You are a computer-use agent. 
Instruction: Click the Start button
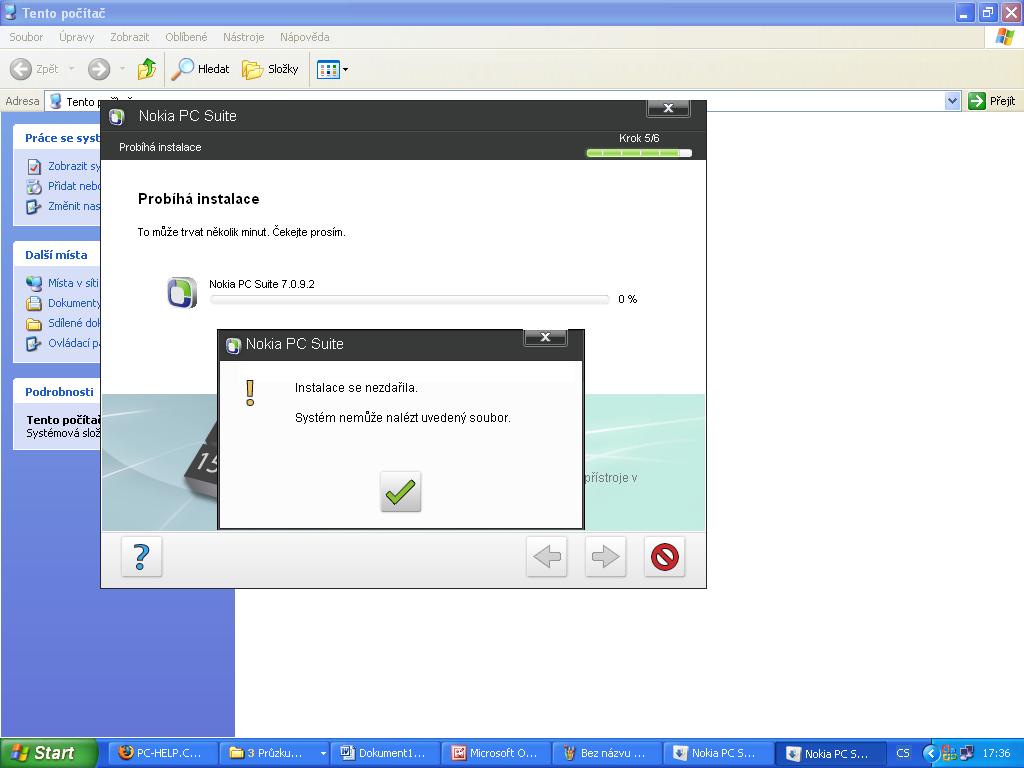point(49,753)
